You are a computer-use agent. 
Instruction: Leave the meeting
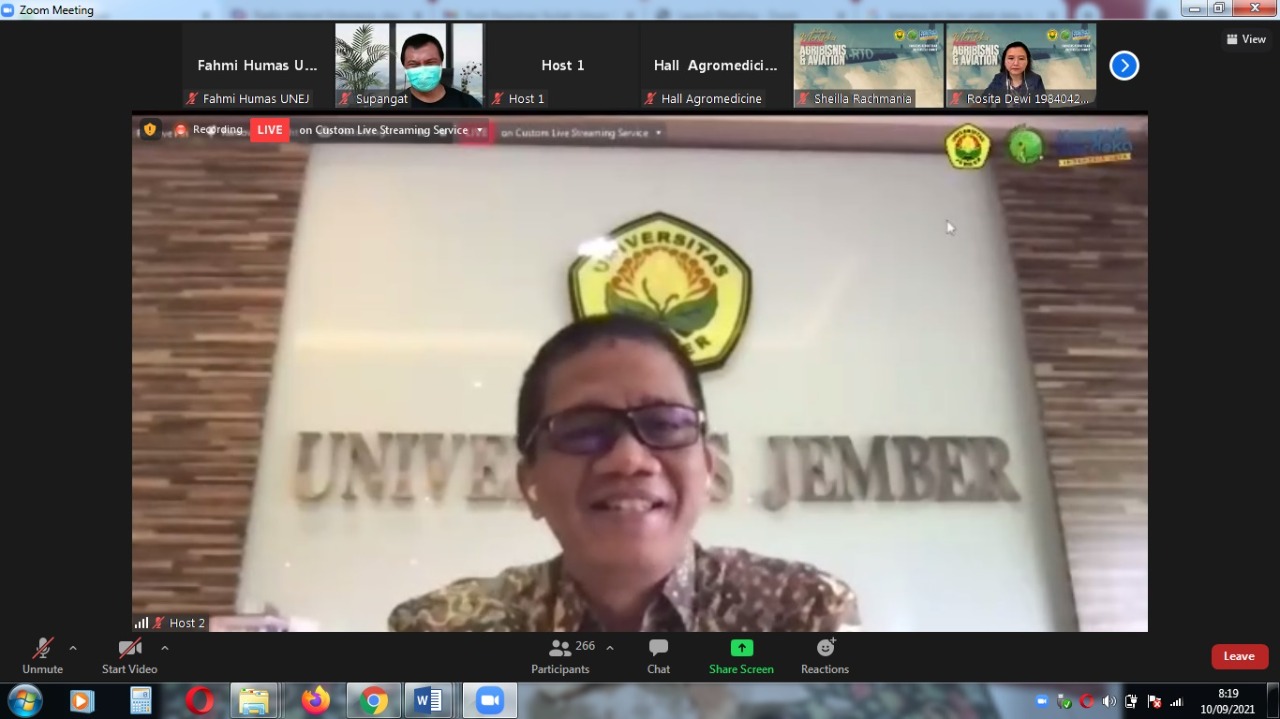click(x=1239, y=656)
